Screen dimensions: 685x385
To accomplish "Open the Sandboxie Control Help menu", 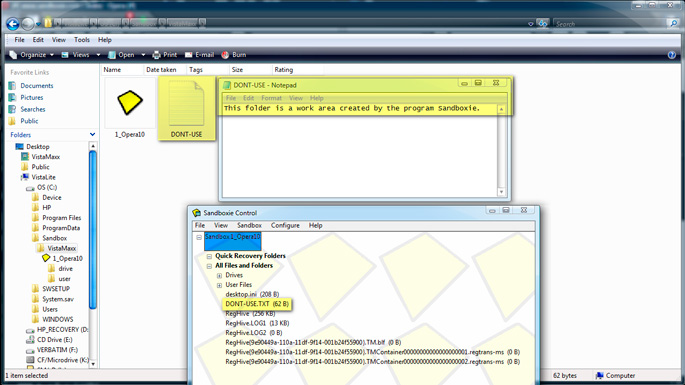I will point(315,225).
